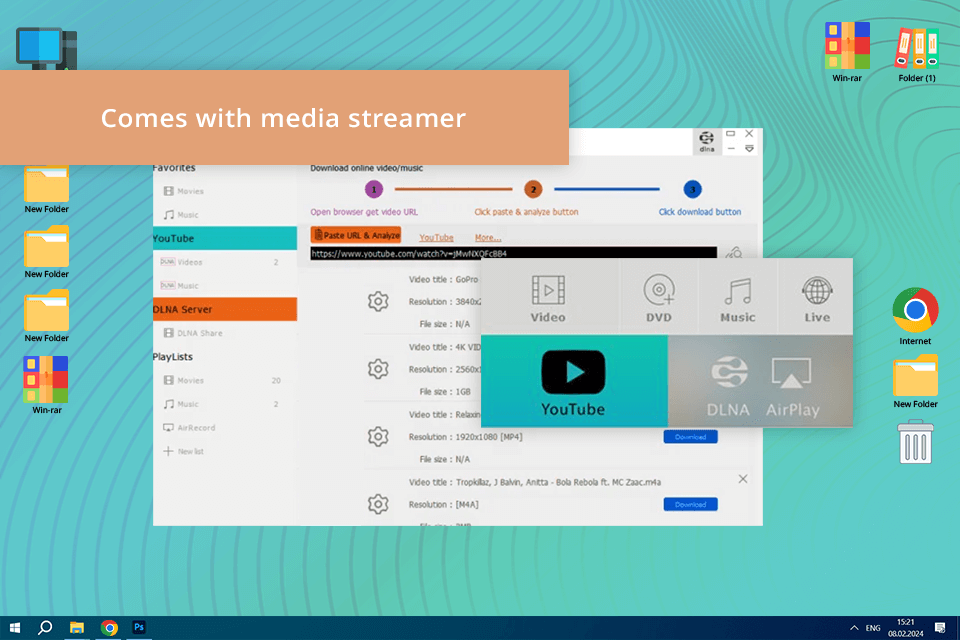Open settings gear for Tropkillaz m4a entry
This screenshot has width=960, height=640.
click(378, 503)
